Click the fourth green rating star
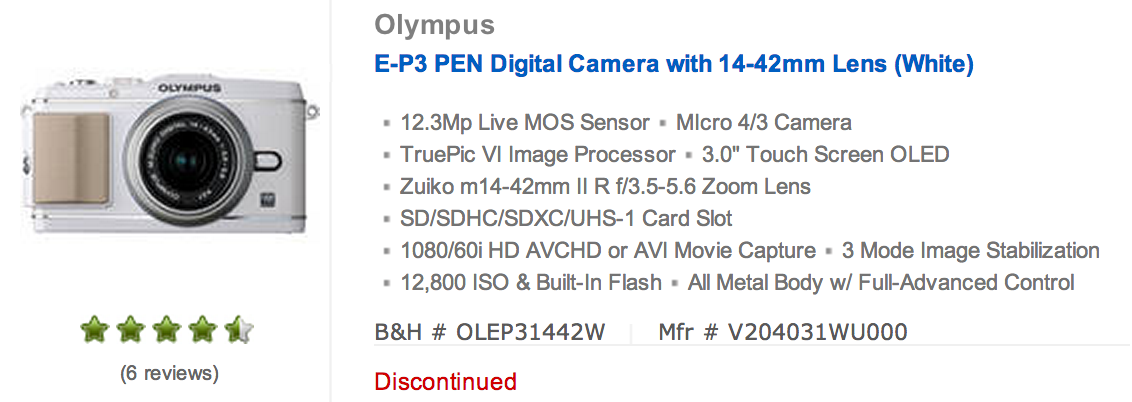 202,331
